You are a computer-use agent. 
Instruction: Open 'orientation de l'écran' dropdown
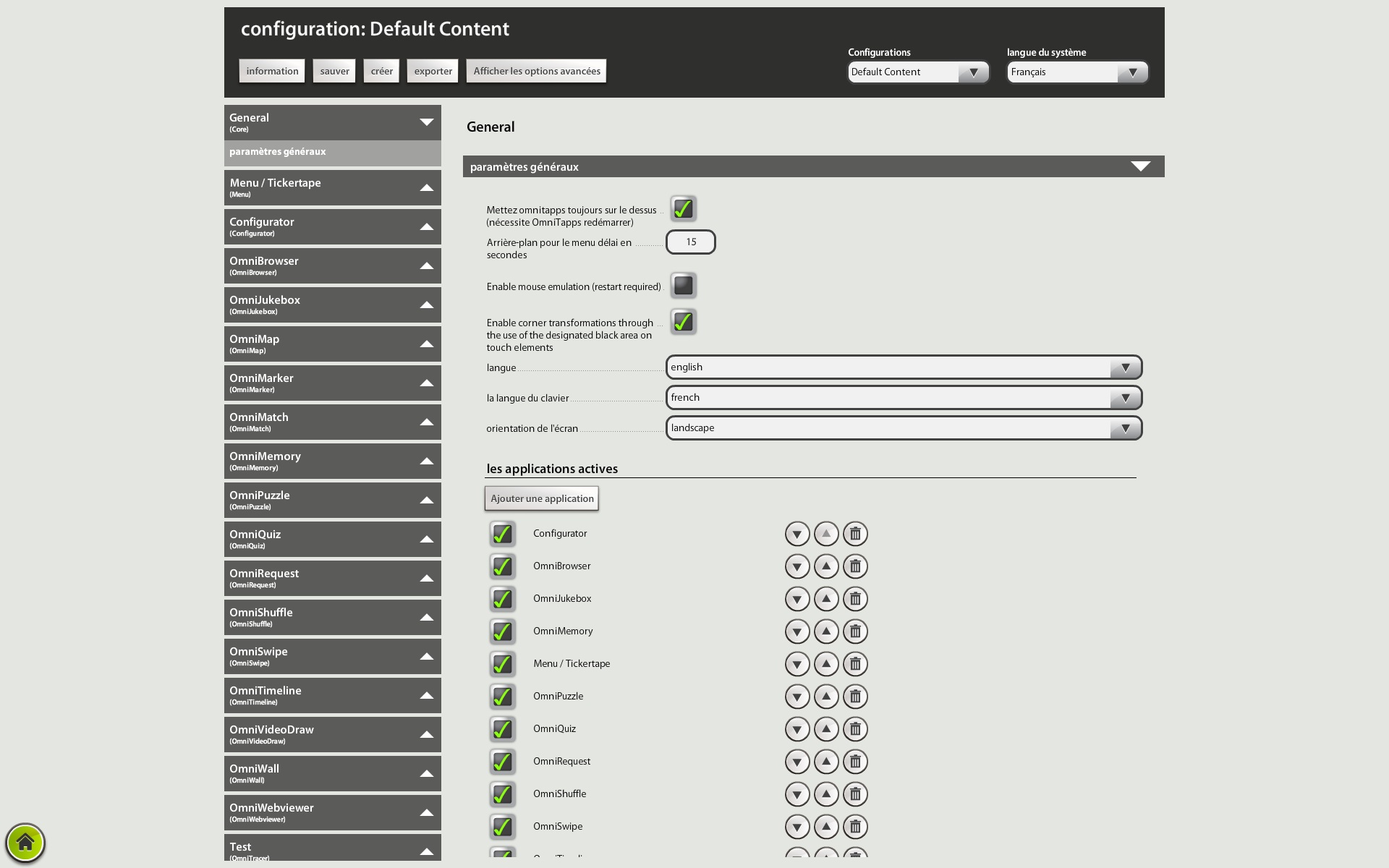[904, 428]
